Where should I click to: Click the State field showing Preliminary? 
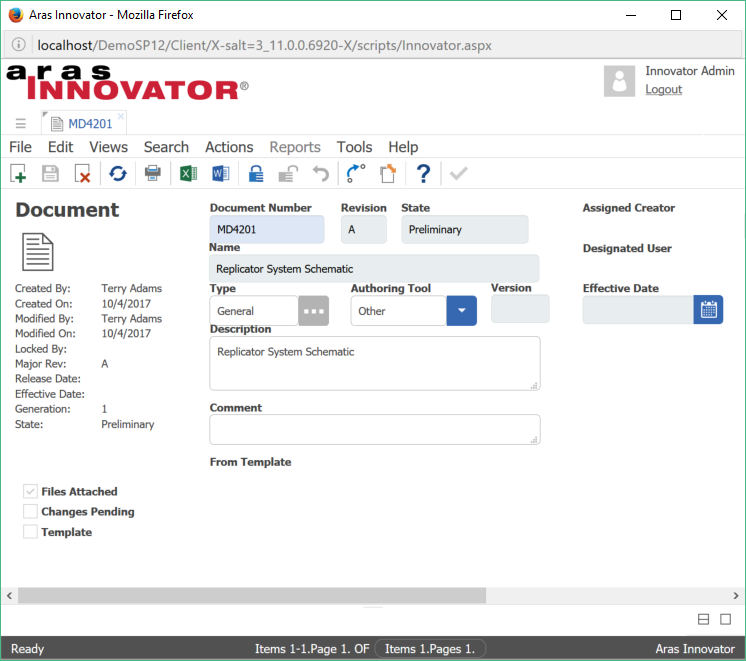(x=464, y=229)
